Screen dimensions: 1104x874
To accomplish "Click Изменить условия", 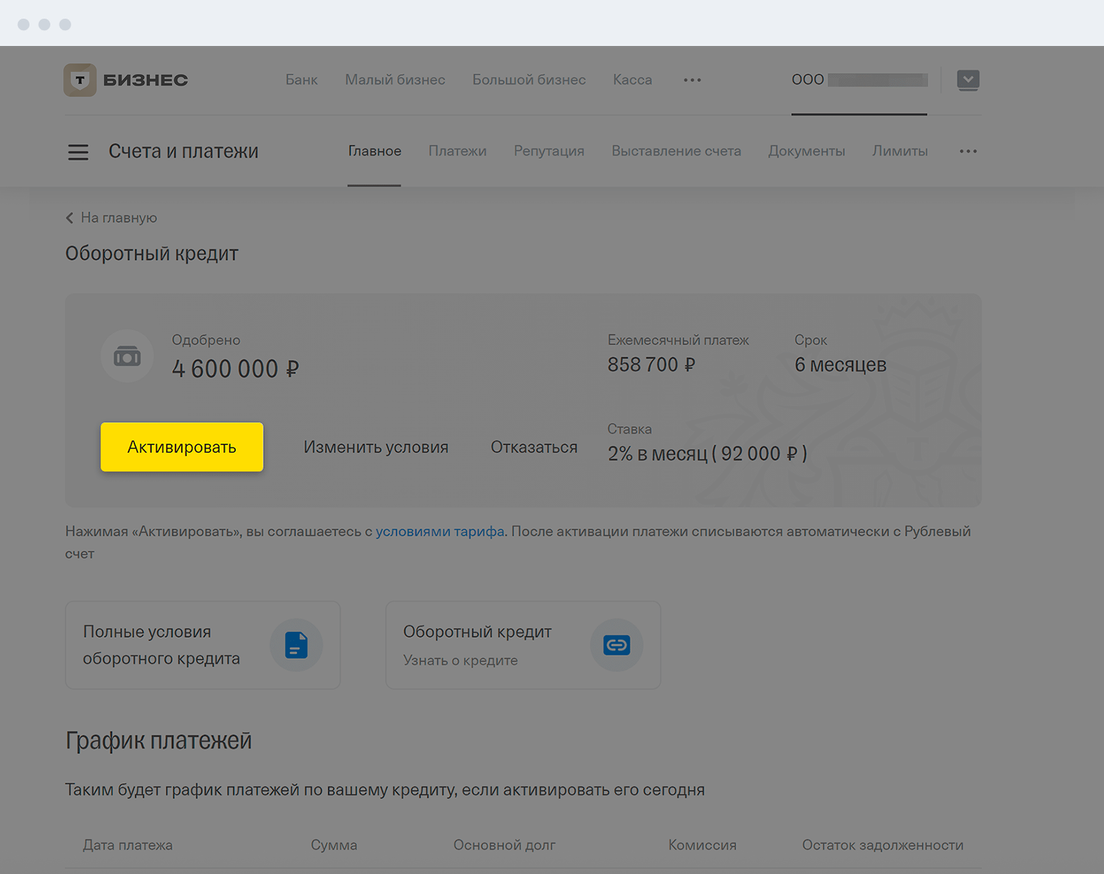I will [376, 447].
